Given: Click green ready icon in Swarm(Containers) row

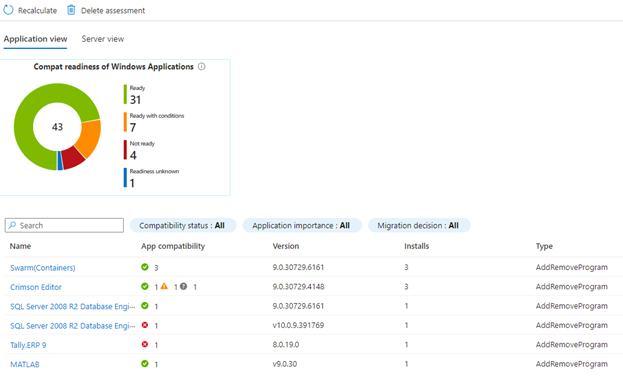Looking at the screenshot, I should [145, 267].
